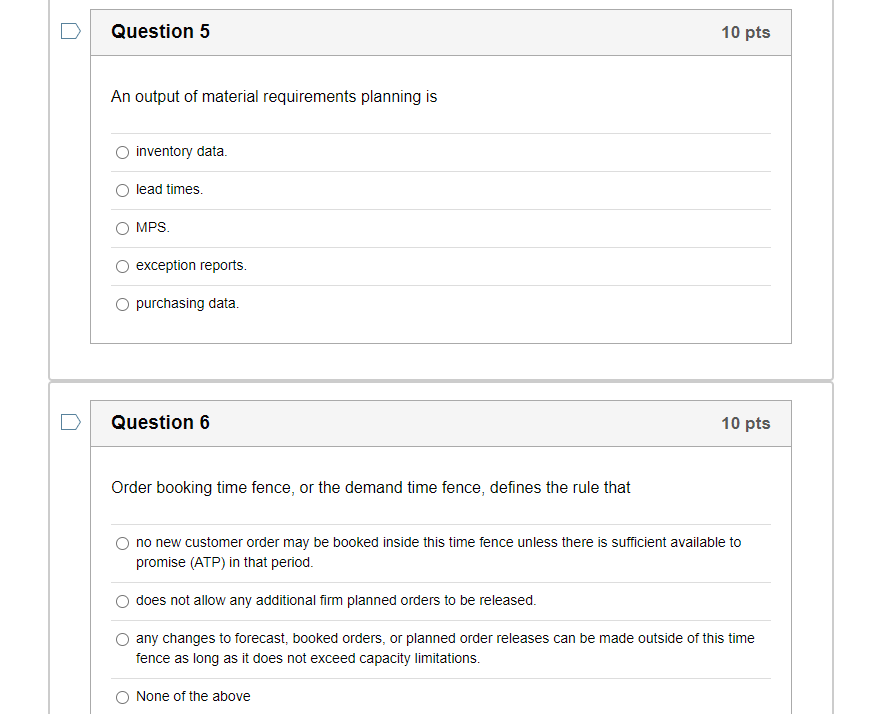Click the demand time fence question prompt
The width and height of the screenshot is (895, 714).
[370, 487]
